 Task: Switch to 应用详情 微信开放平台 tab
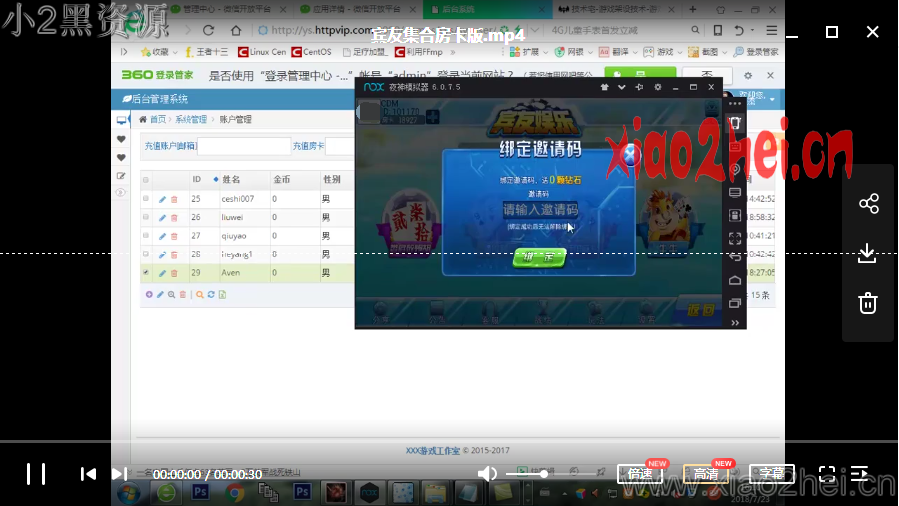click(x=358, y=9)
